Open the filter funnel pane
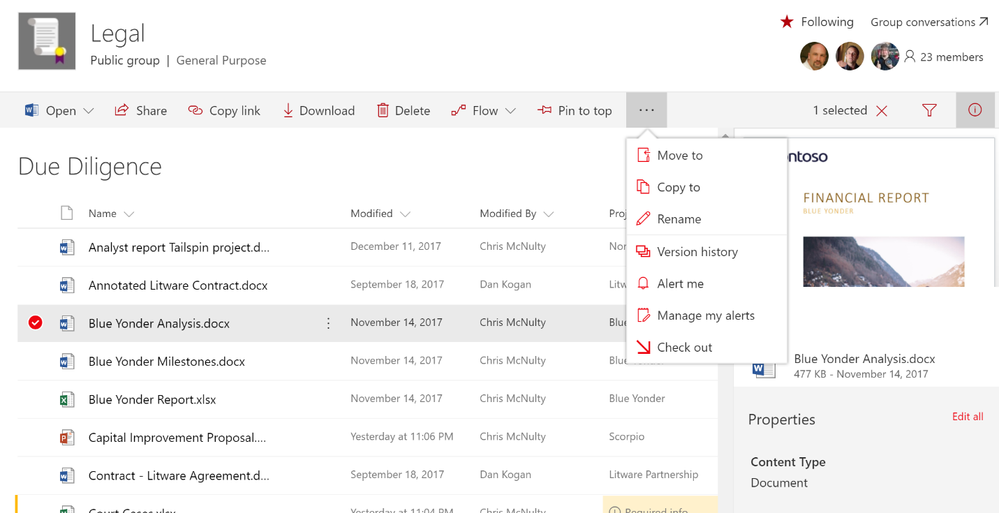 (929, 110)
